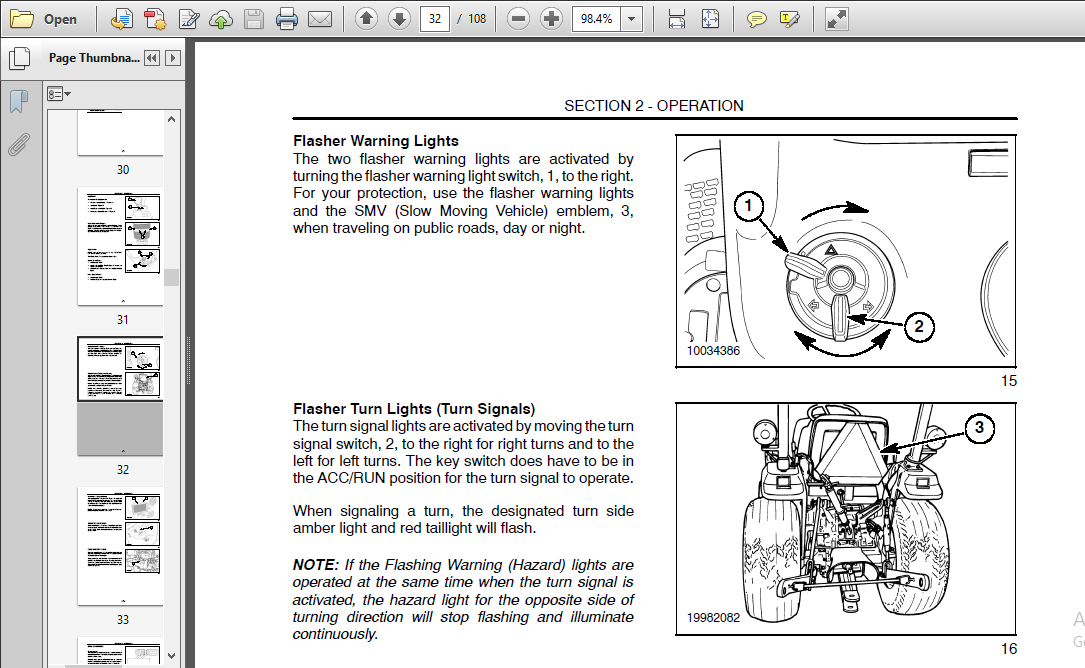Select the page 30 thumbnail

(120, 132)
